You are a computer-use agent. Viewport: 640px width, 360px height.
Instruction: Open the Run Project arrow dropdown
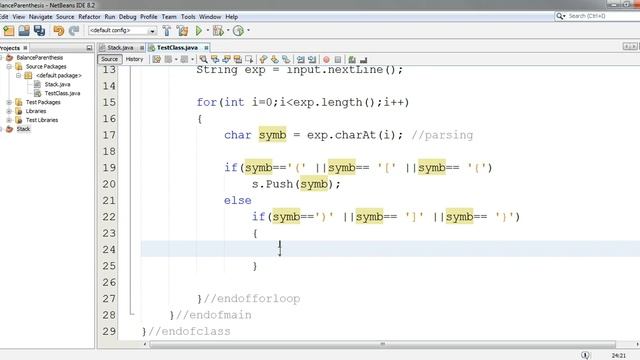tap(207, 31)
